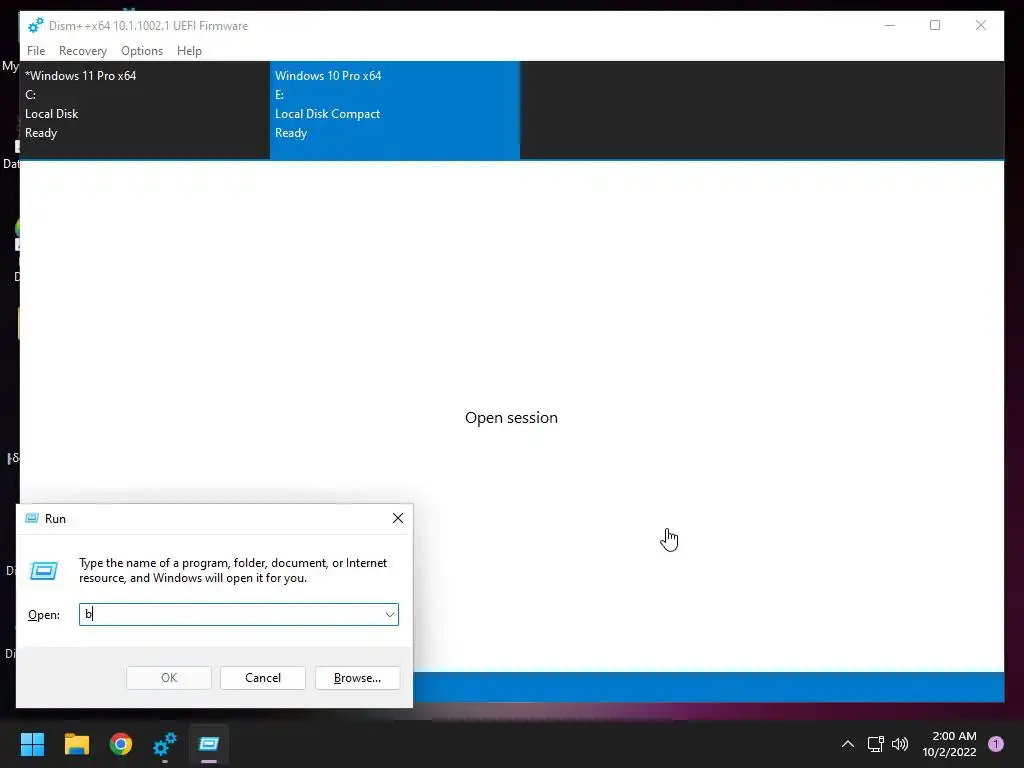Click OK in the Run dialog
The height and width of the screenshot is (768, 1024).
(169, 678)
